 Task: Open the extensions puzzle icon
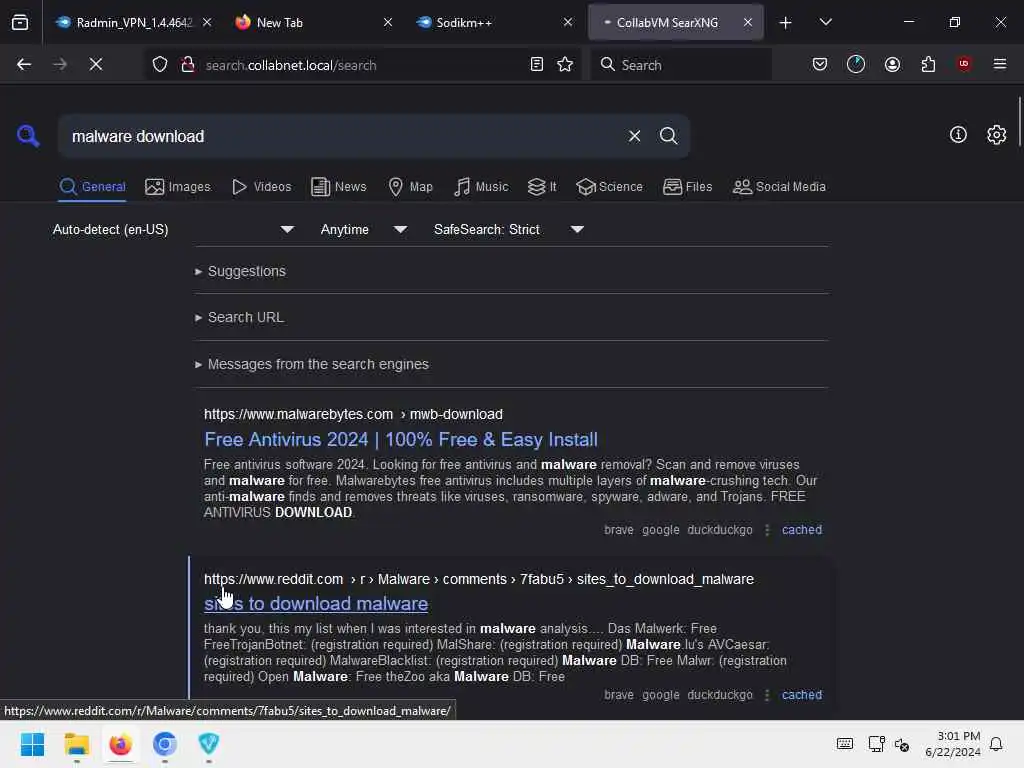point(929,64)
